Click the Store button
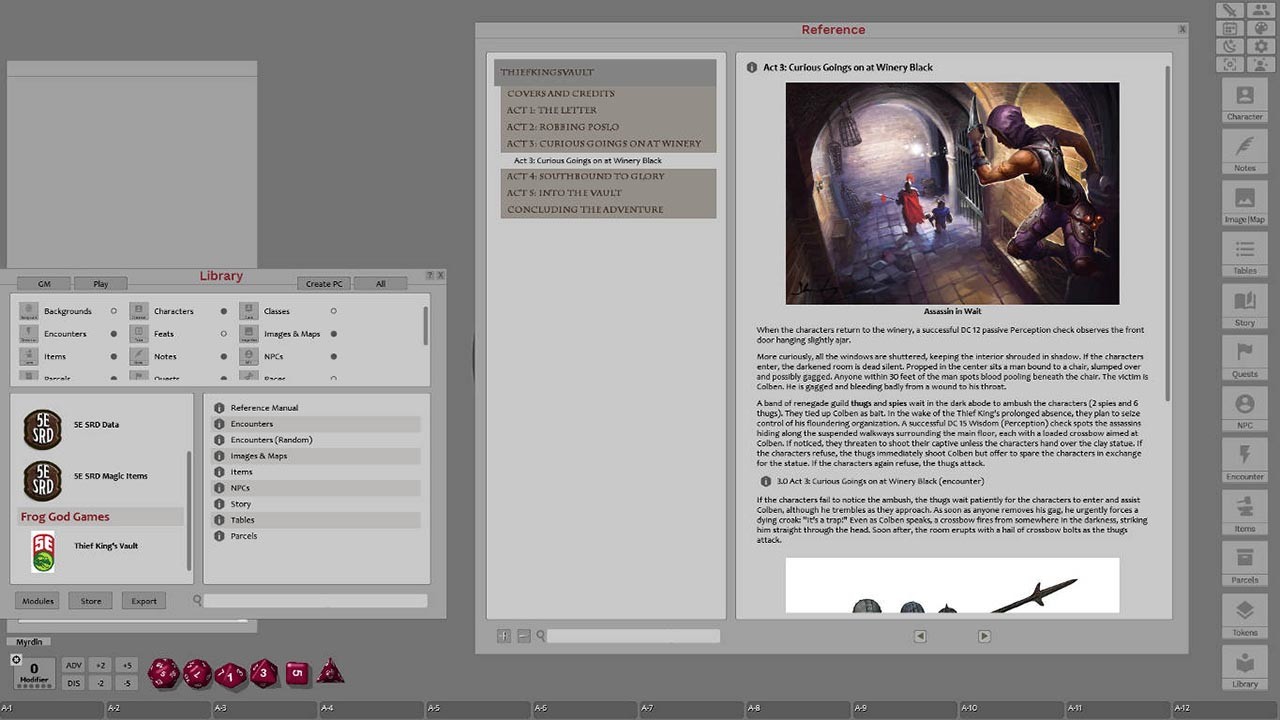Viewport: 1280px width, 720px height. [x=90, y=601]
